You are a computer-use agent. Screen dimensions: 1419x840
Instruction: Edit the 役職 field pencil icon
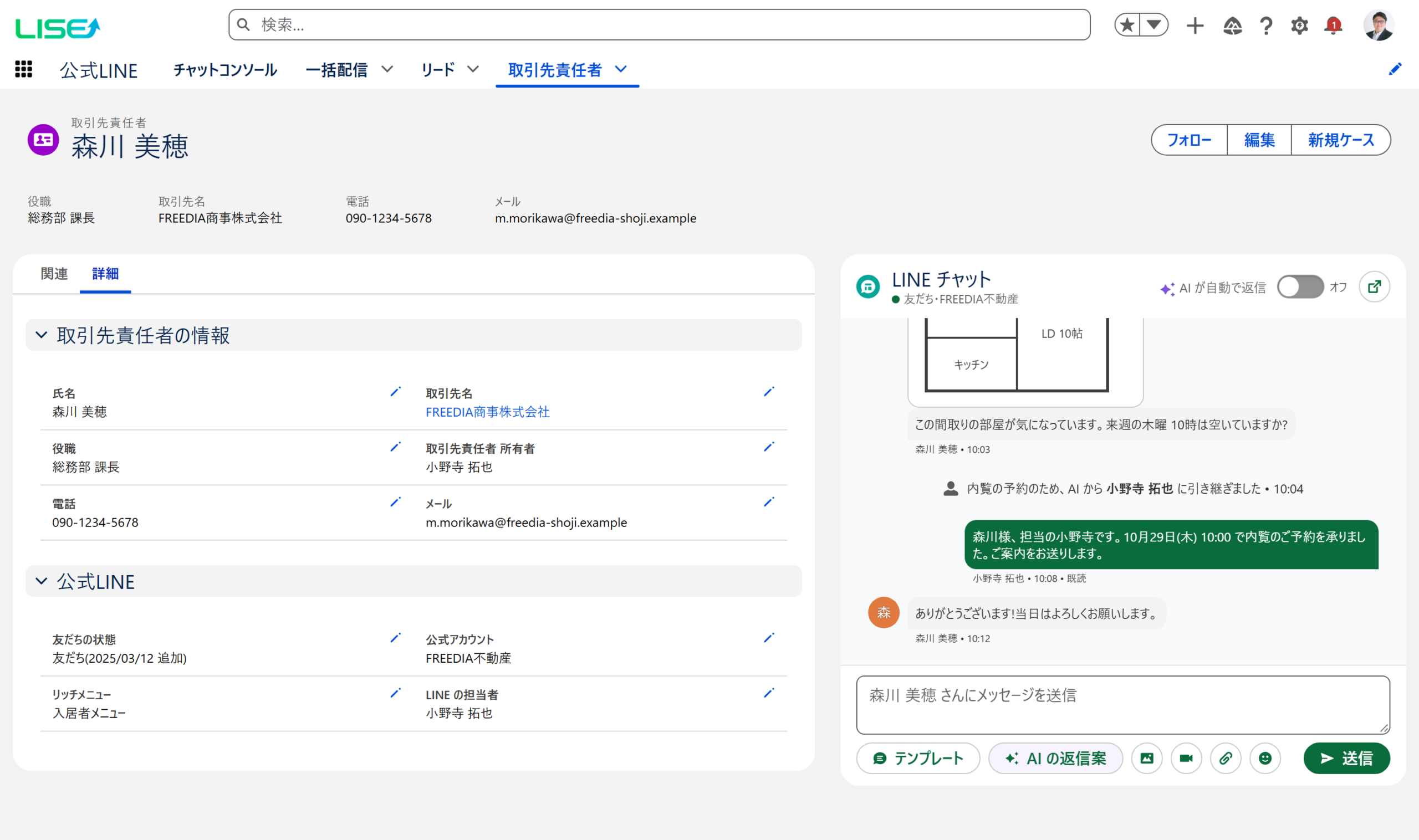point(395,447)
